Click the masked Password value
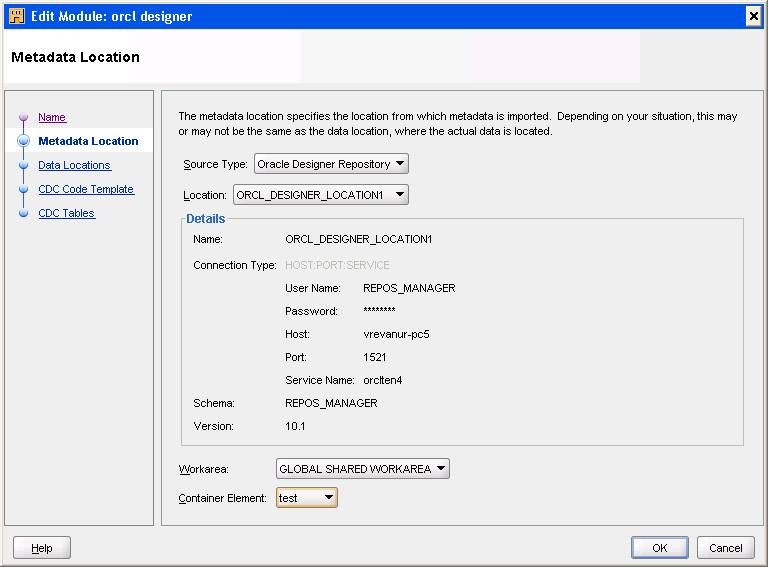Image resolution: width=768 pixels, height=567 pixels. point(380,311)
